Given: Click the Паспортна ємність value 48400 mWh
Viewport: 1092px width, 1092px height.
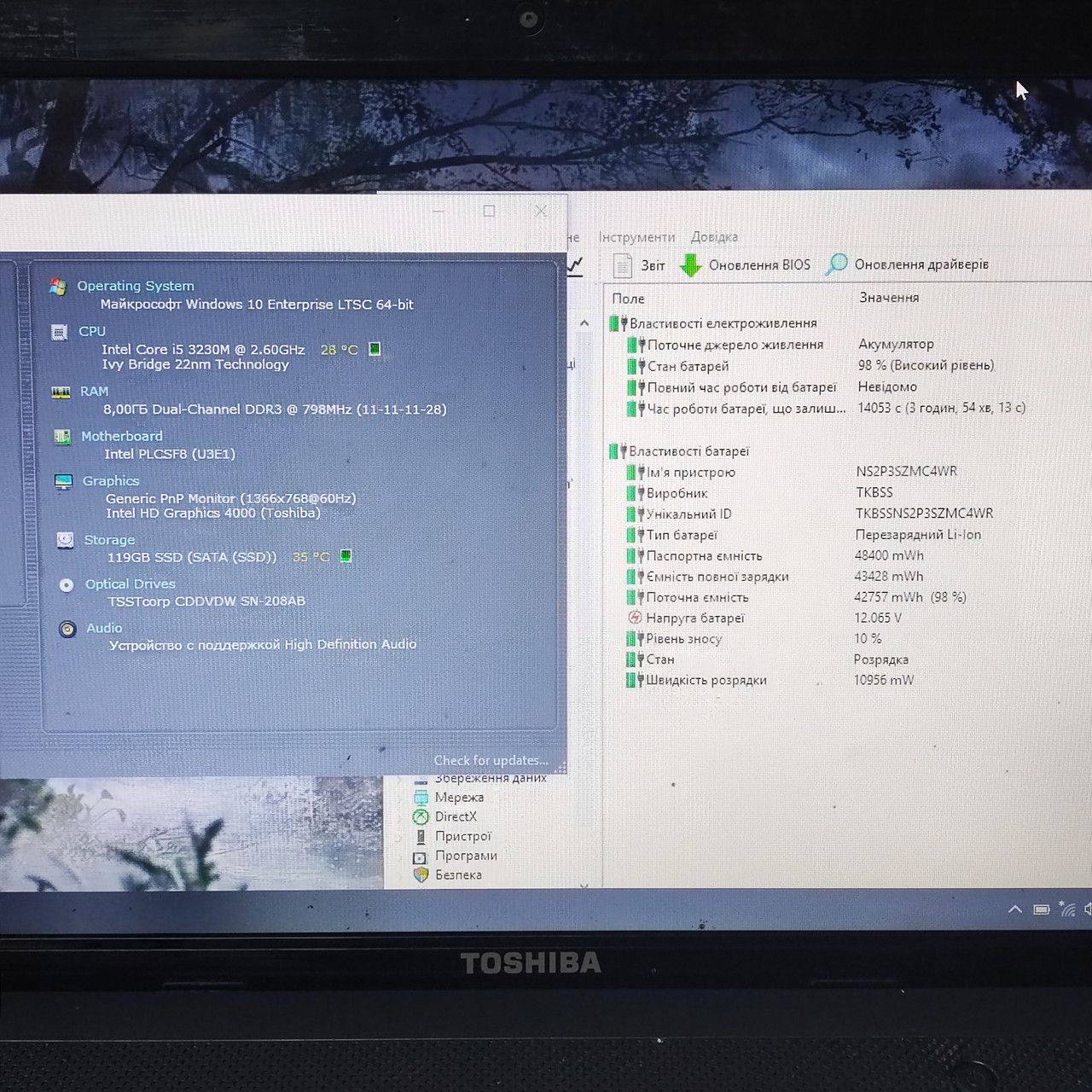Looking at the screenshot, I should 889,555.
